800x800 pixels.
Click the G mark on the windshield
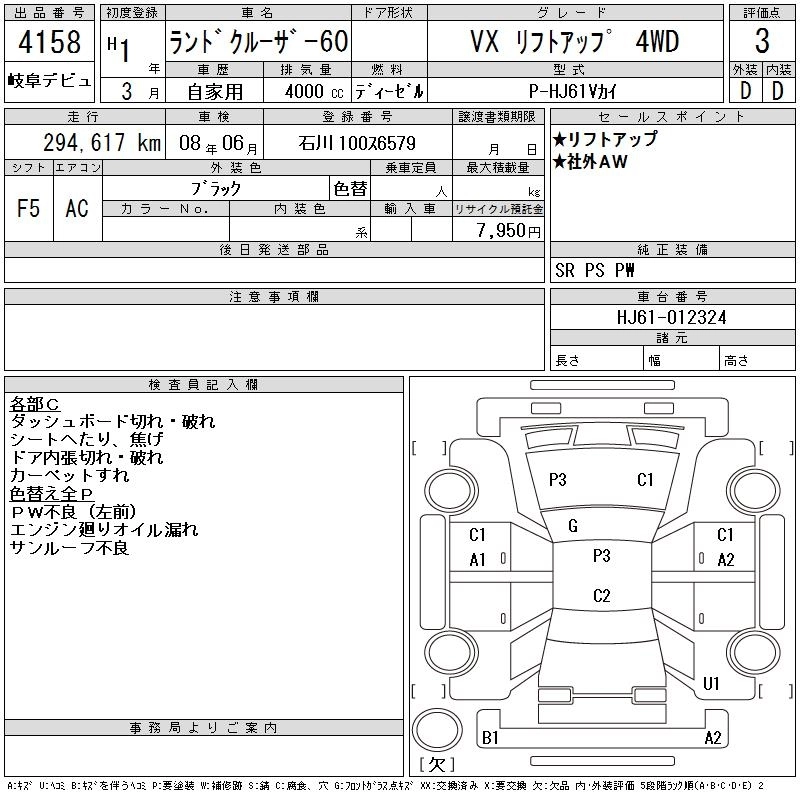click(x=573, y=526)
